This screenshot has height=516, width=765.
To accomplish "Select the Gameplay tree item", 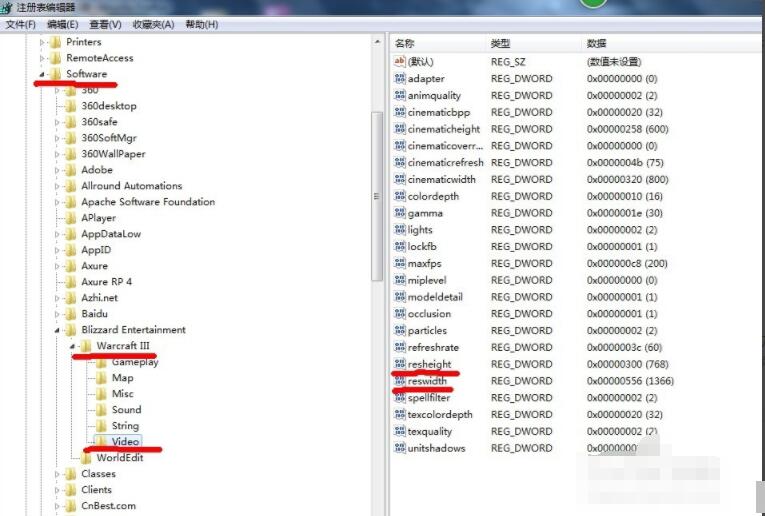I will [134, 362].
